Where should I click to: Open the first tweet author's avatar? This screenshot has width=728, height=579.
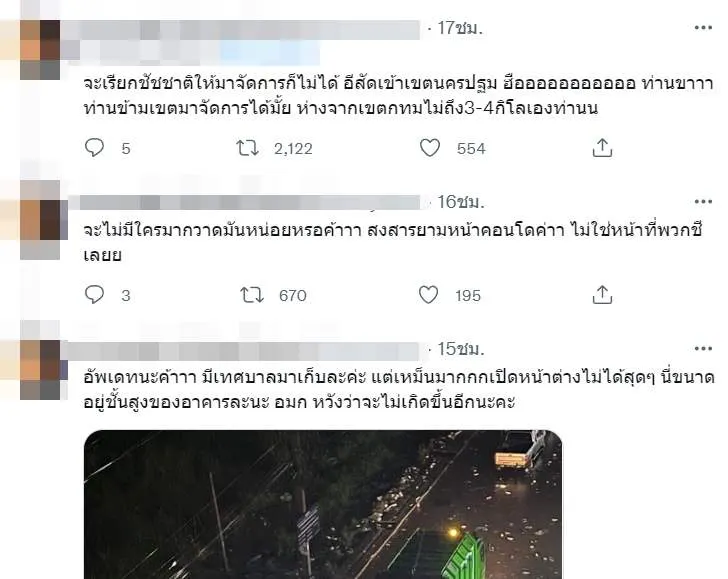coord(40,50)
